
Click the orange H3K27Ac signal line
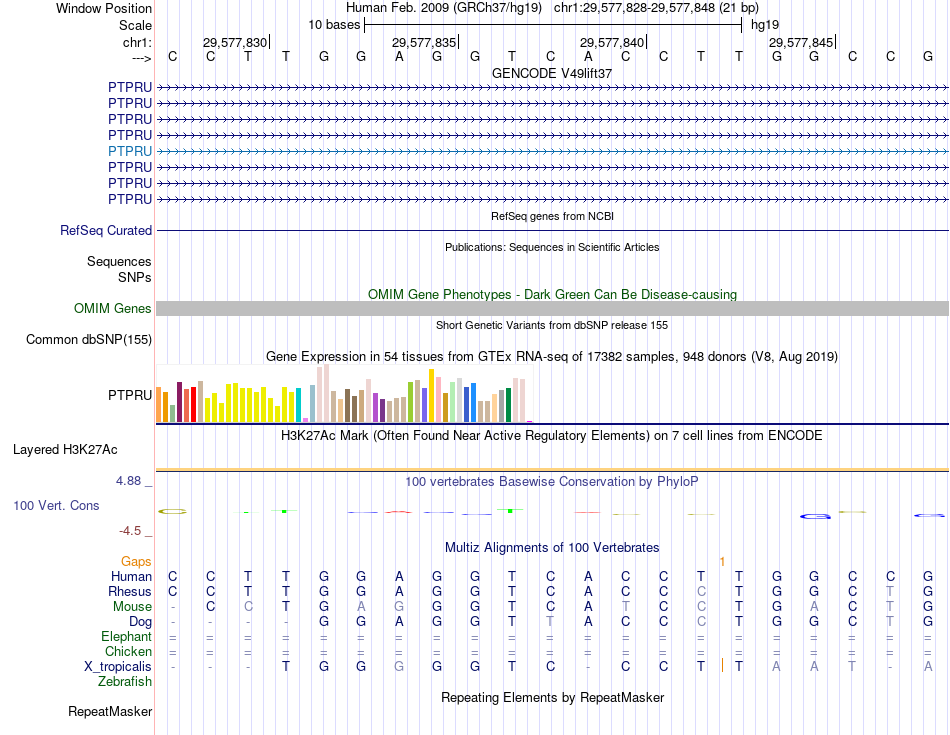[x=552, y=469]
